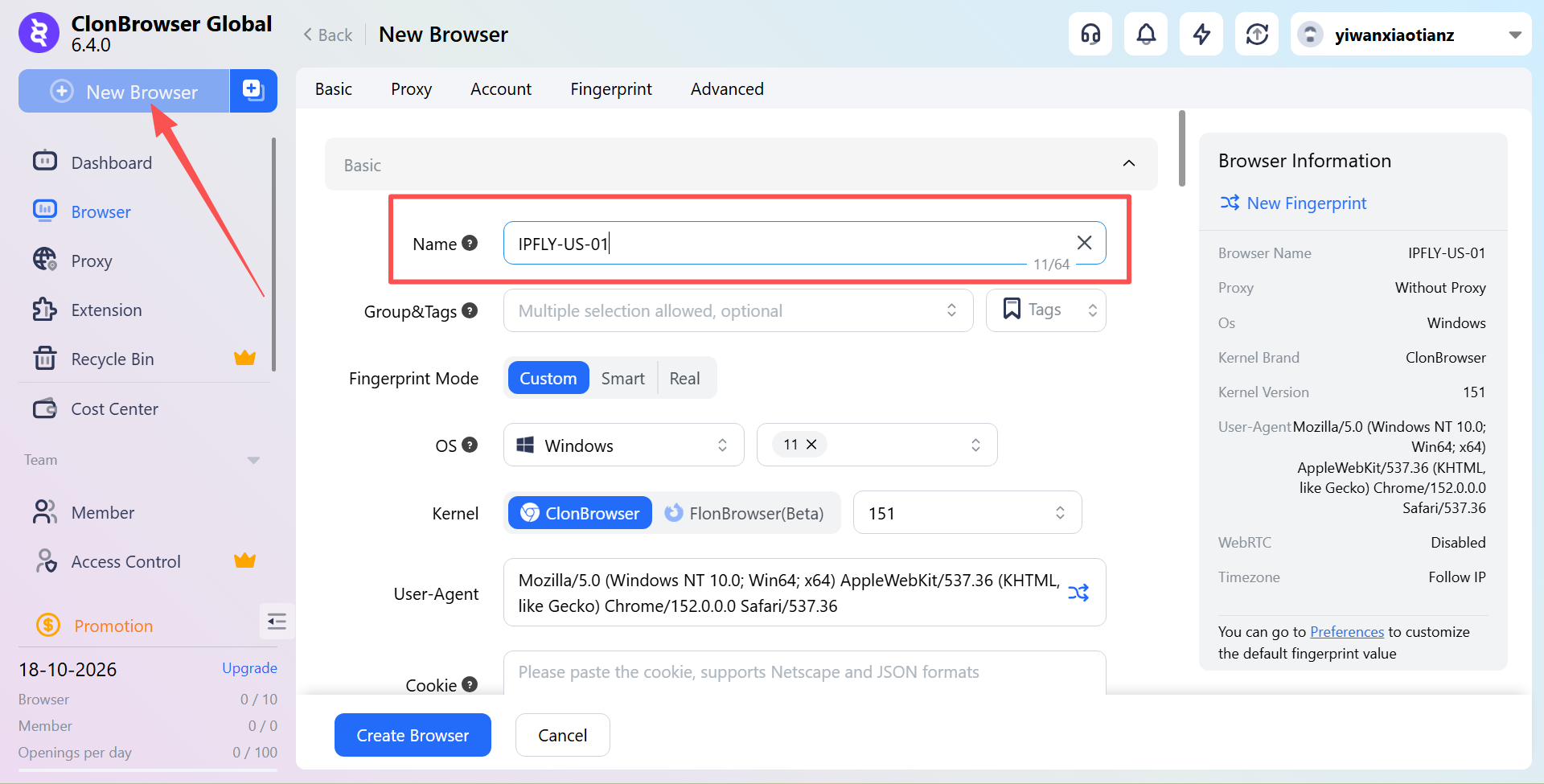
Task: Open yiwanxiaotianz account dropdown
Action: 1411,35
